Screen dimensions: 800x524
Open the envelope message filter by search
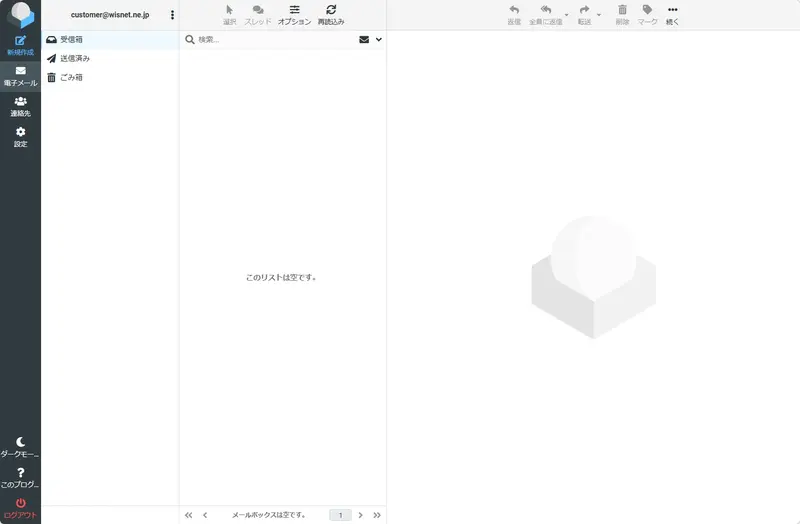click(x=364, y=40)
